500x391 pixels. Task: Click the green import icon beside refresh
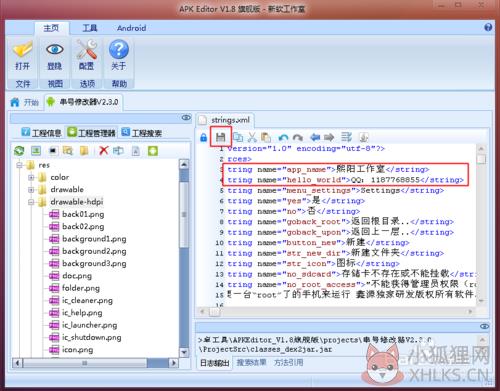[36, 151]
